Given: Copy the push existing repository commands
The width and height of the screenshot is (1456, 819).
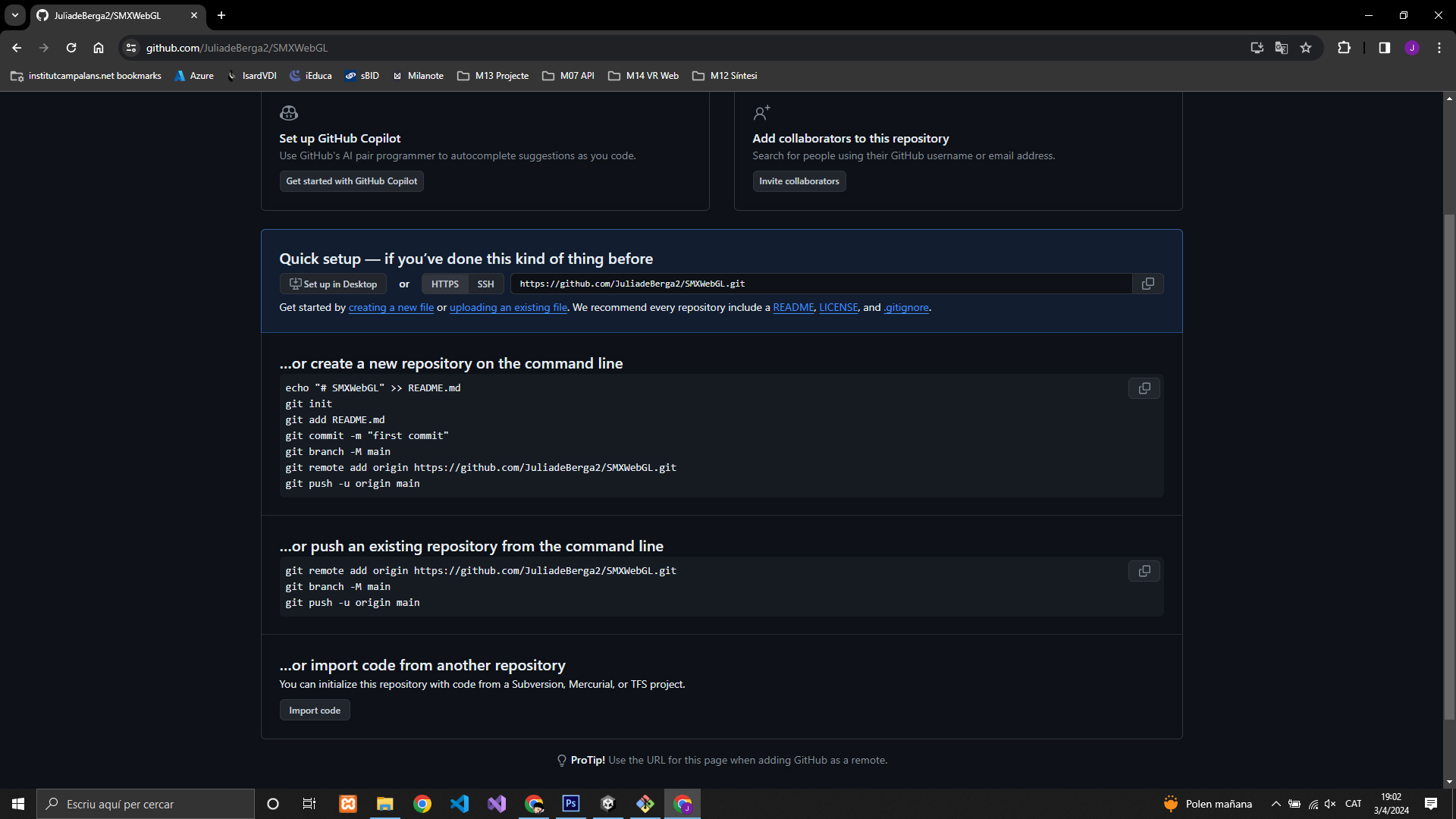Looking at the screenshot, I should pyautogui.click(x=1144, y=571).
